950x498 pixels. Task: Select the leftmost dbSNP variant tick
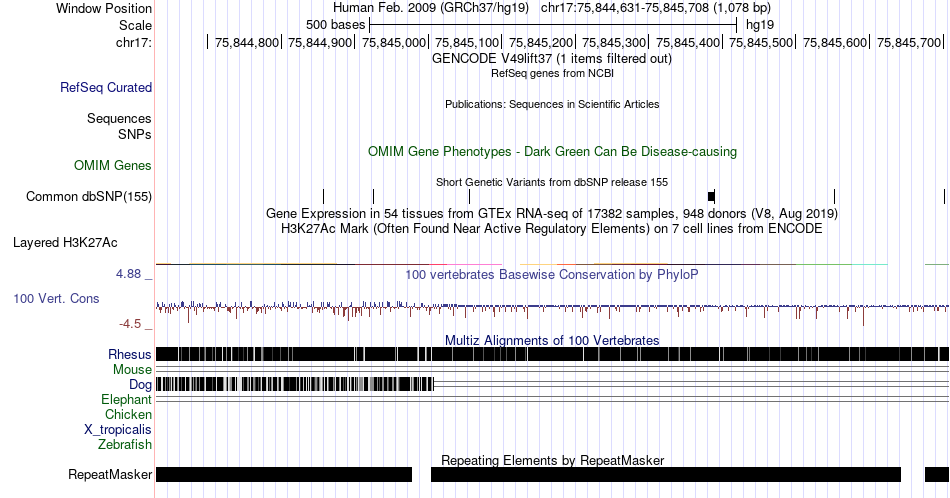coord(324,196)
